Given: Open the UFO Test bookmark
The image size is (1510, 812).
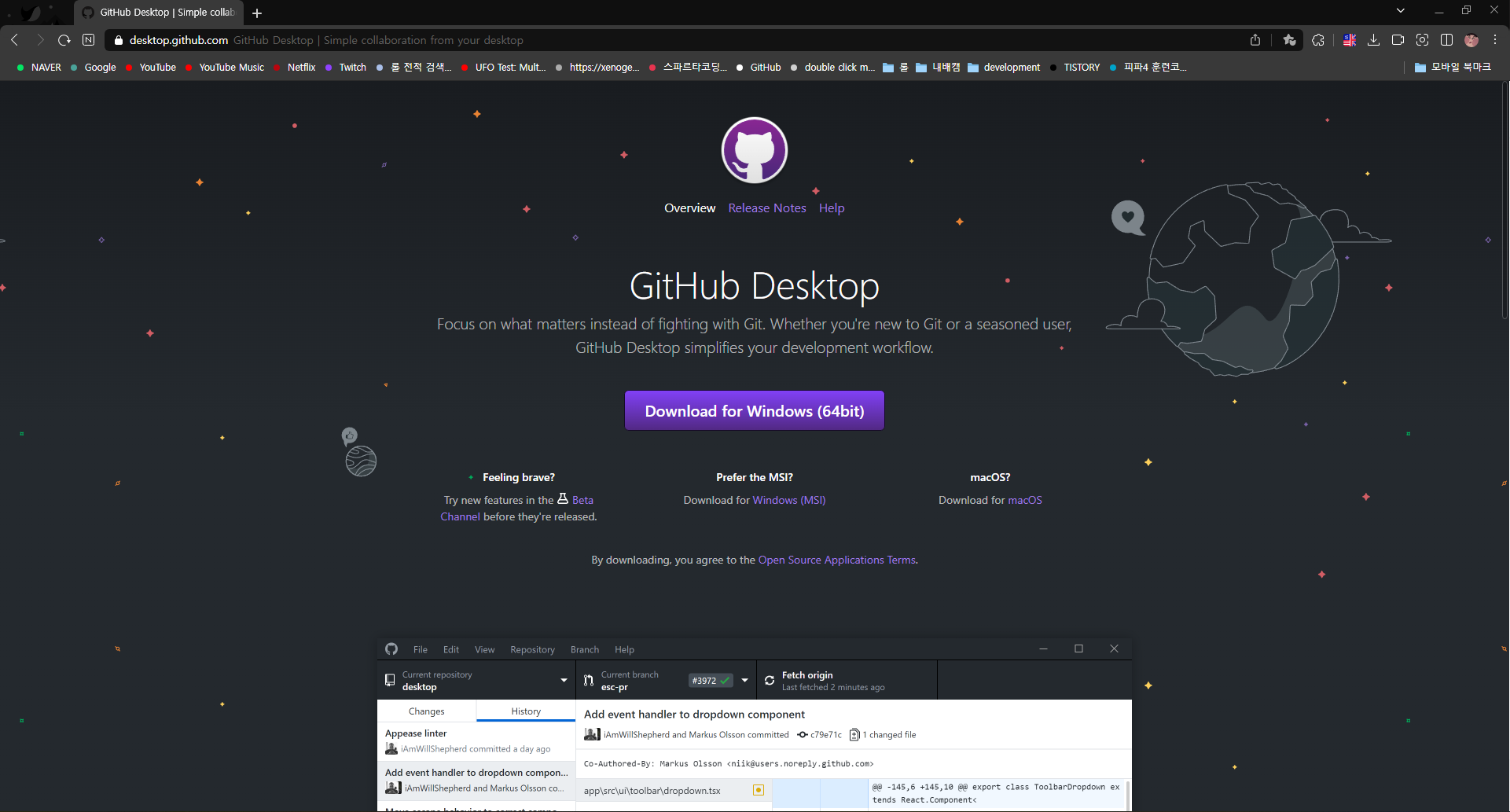Looking at the screenshot, I should click(504, 68).
